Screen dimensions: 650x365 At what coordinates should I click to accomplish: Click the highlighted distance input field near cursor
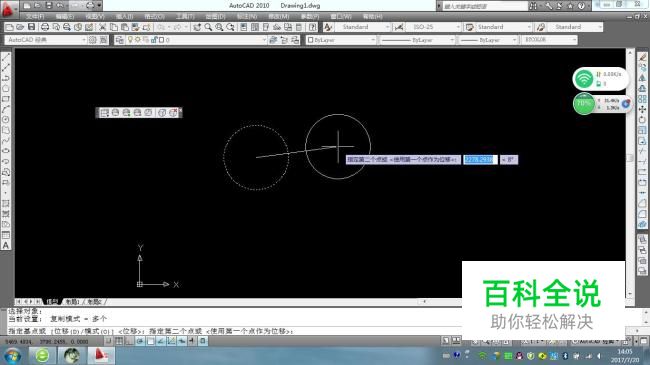coord(480,160)
